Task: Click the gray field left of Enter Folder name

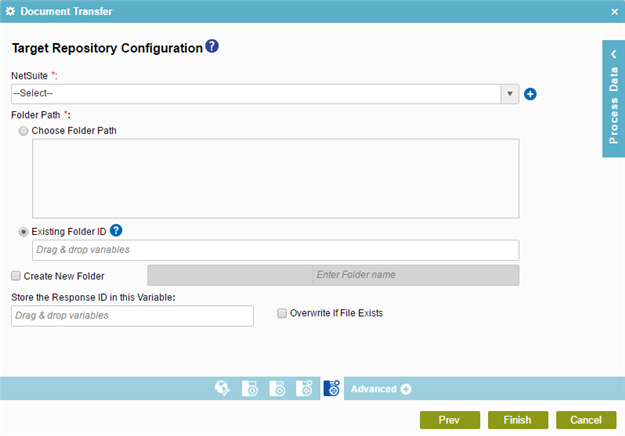Action: (x=230, y=275)
